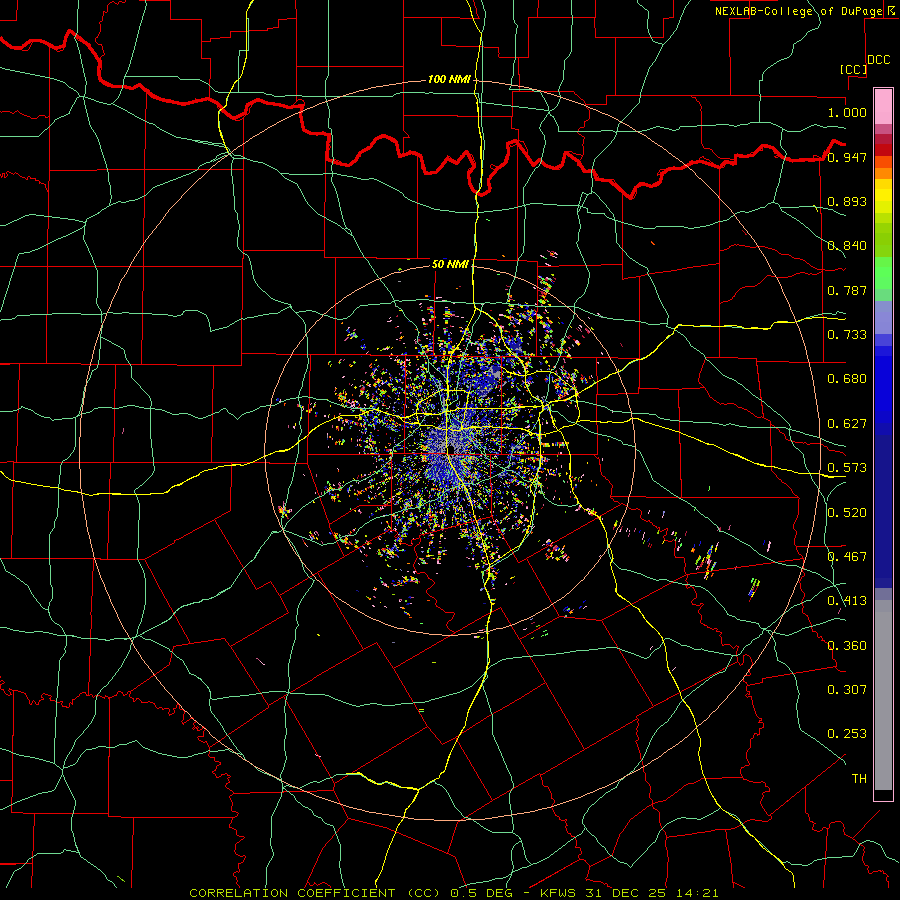Click the 1.000 value on the scale
Screen dimensions: 900x900
click(x=847, y=112)
